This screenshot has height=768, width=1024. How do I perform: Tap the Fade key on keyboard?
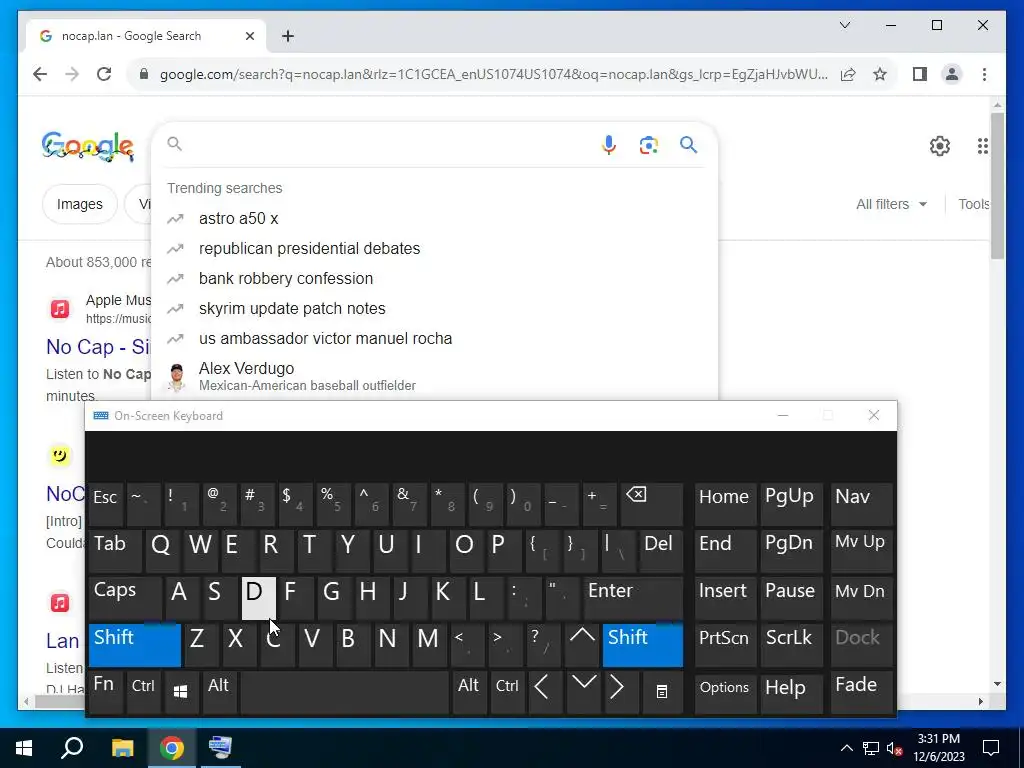(861, 692)
